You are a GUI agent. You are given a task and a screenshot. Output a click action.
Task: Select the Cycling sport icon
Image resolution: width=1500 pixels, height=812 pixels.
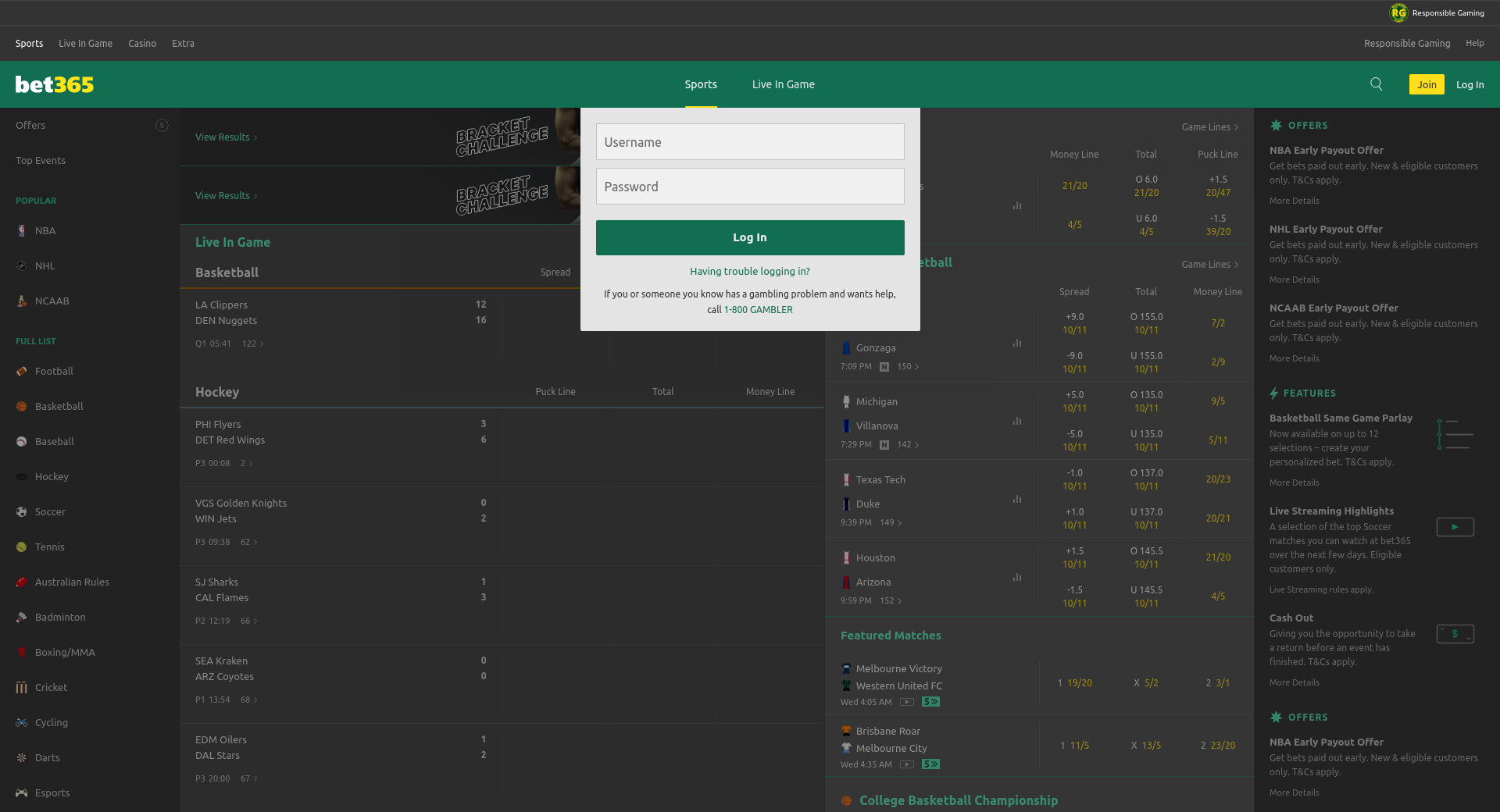point(22,722)
